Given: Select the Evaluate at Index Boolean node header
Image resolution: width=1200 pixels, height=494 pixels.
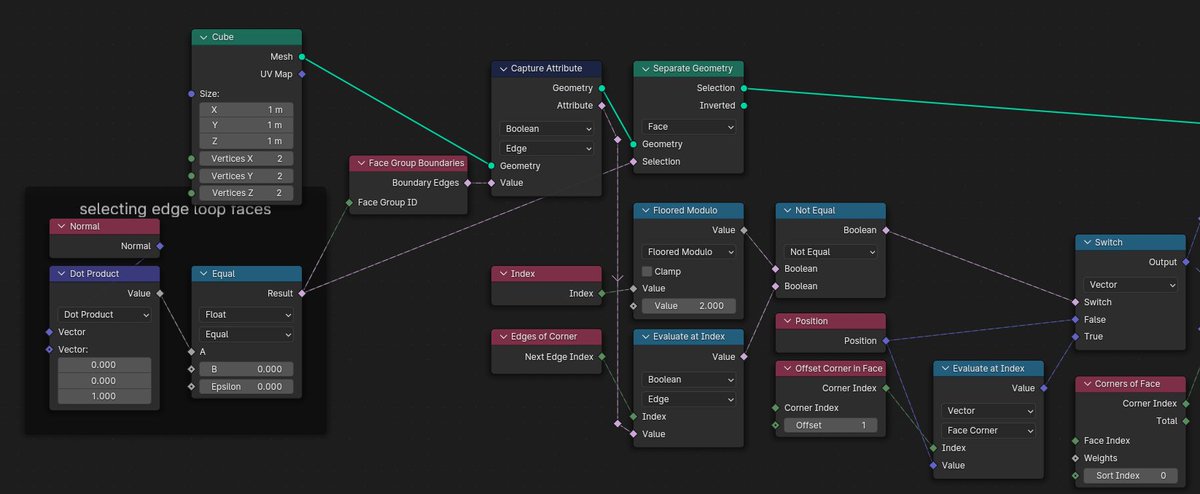Looking at the screenshot, I should [x=689, y=337].
